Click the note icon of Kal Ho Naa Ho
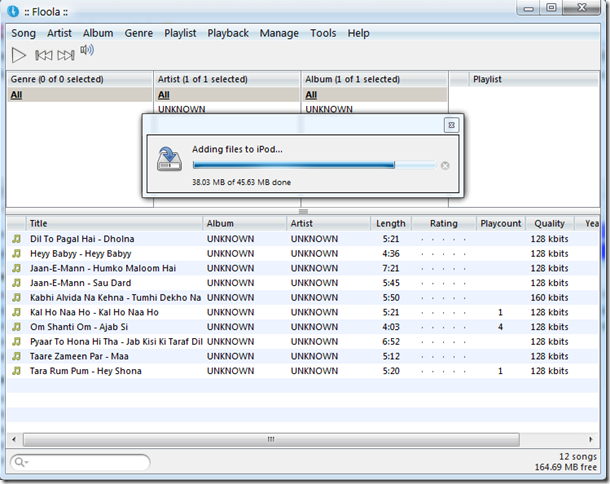 pyautogui.click(x=16, y=312)
